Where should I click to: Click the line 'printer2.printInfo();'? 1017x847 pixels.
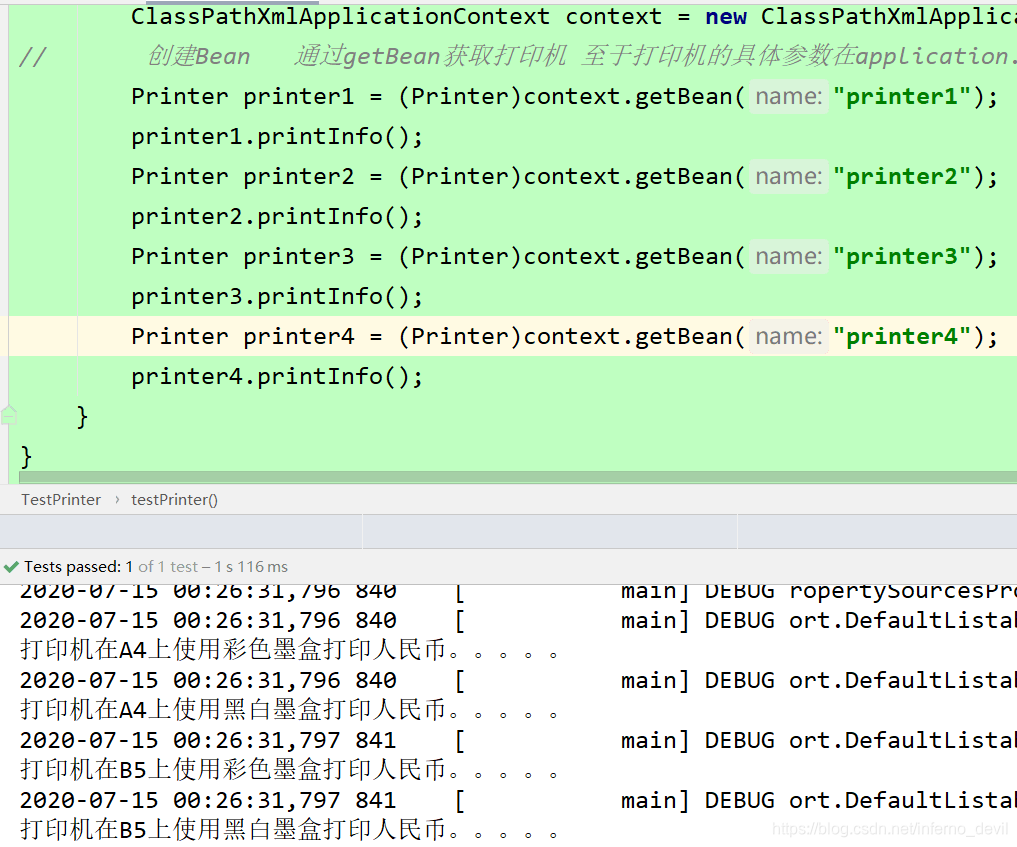[277, 217]
